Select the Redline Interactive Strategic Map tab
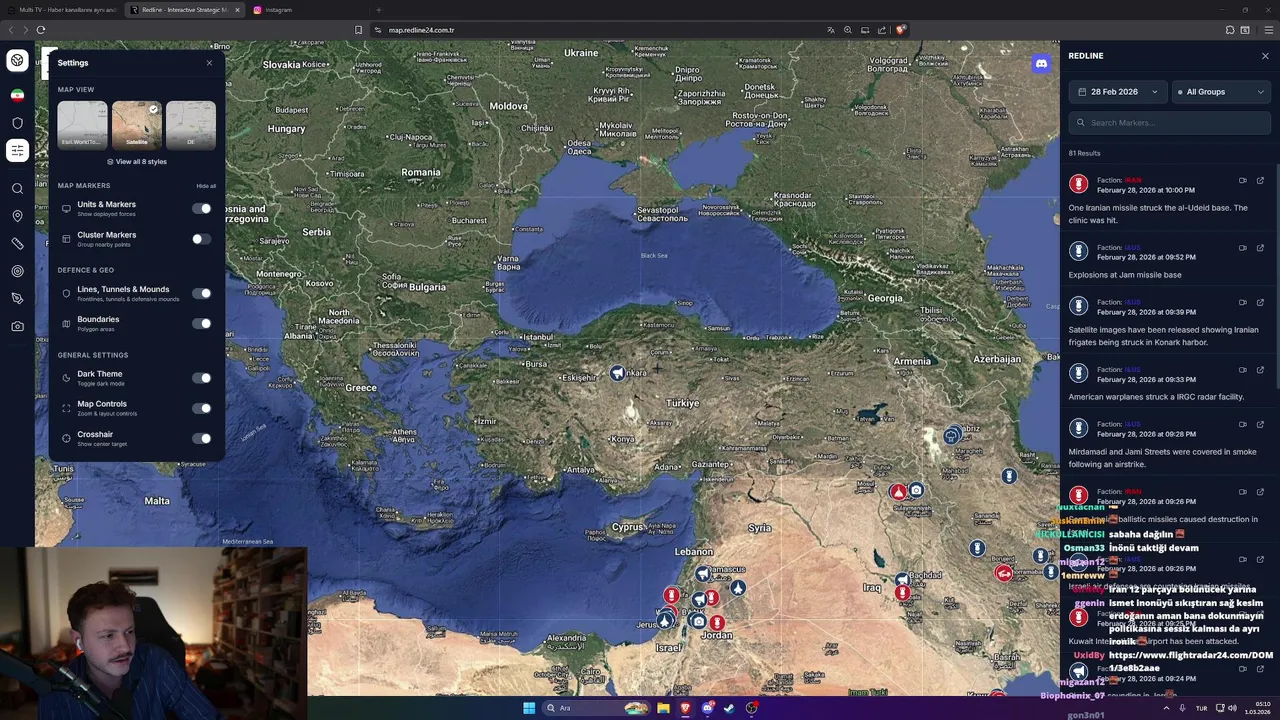The image size is (1280, 720). coord(186,10)
